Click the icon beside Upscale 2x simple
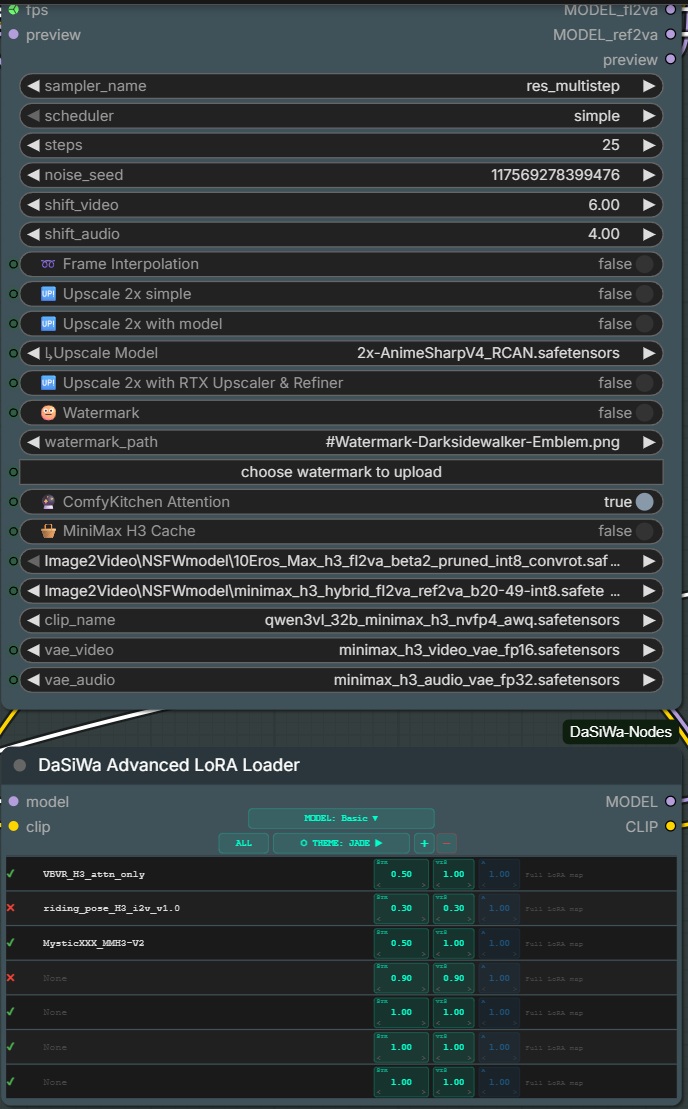 (48, 294)
